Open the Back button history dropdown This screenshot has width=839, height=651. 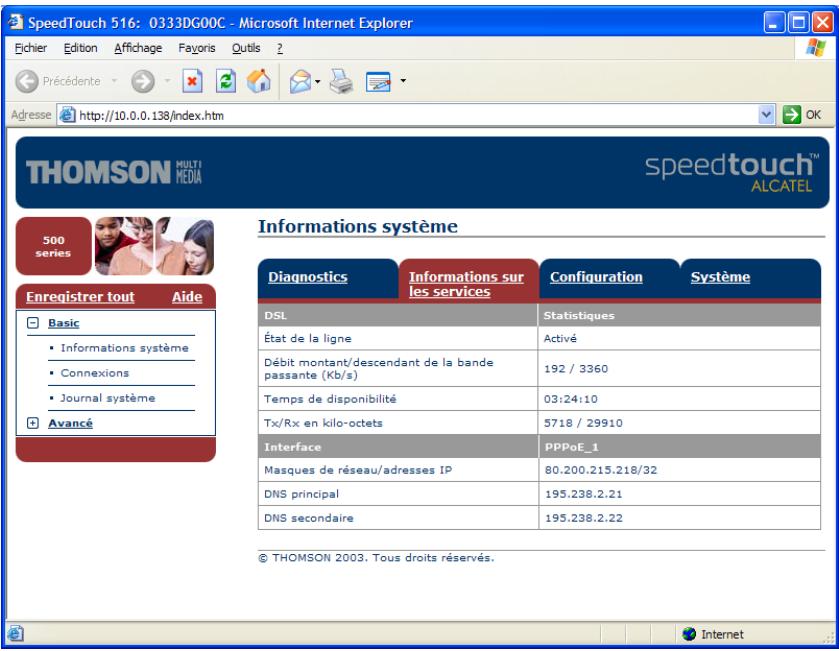click(114, 81)
